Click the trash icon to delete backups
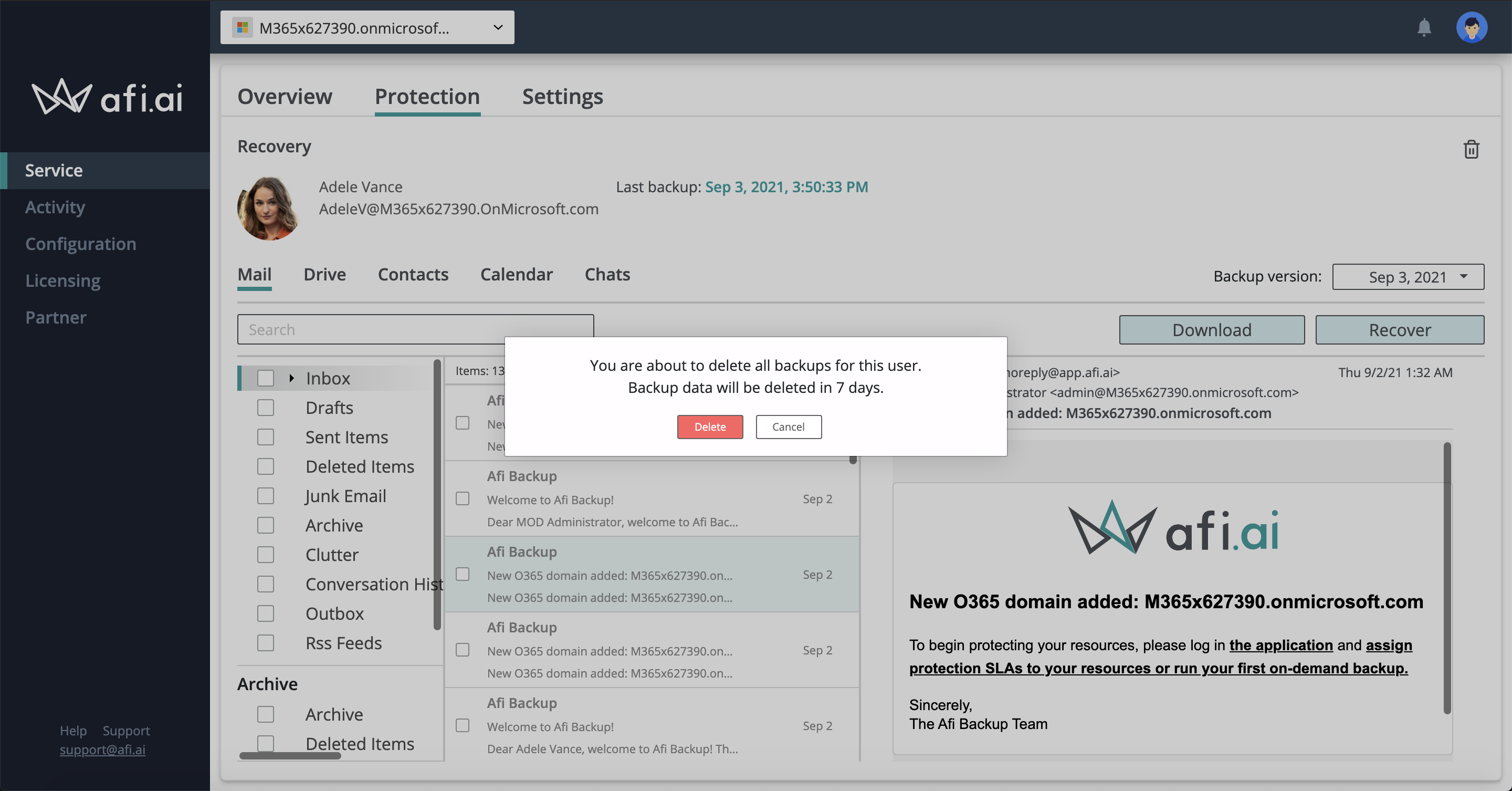This screenshot has width=1512, height=791. pos(1471,149)
